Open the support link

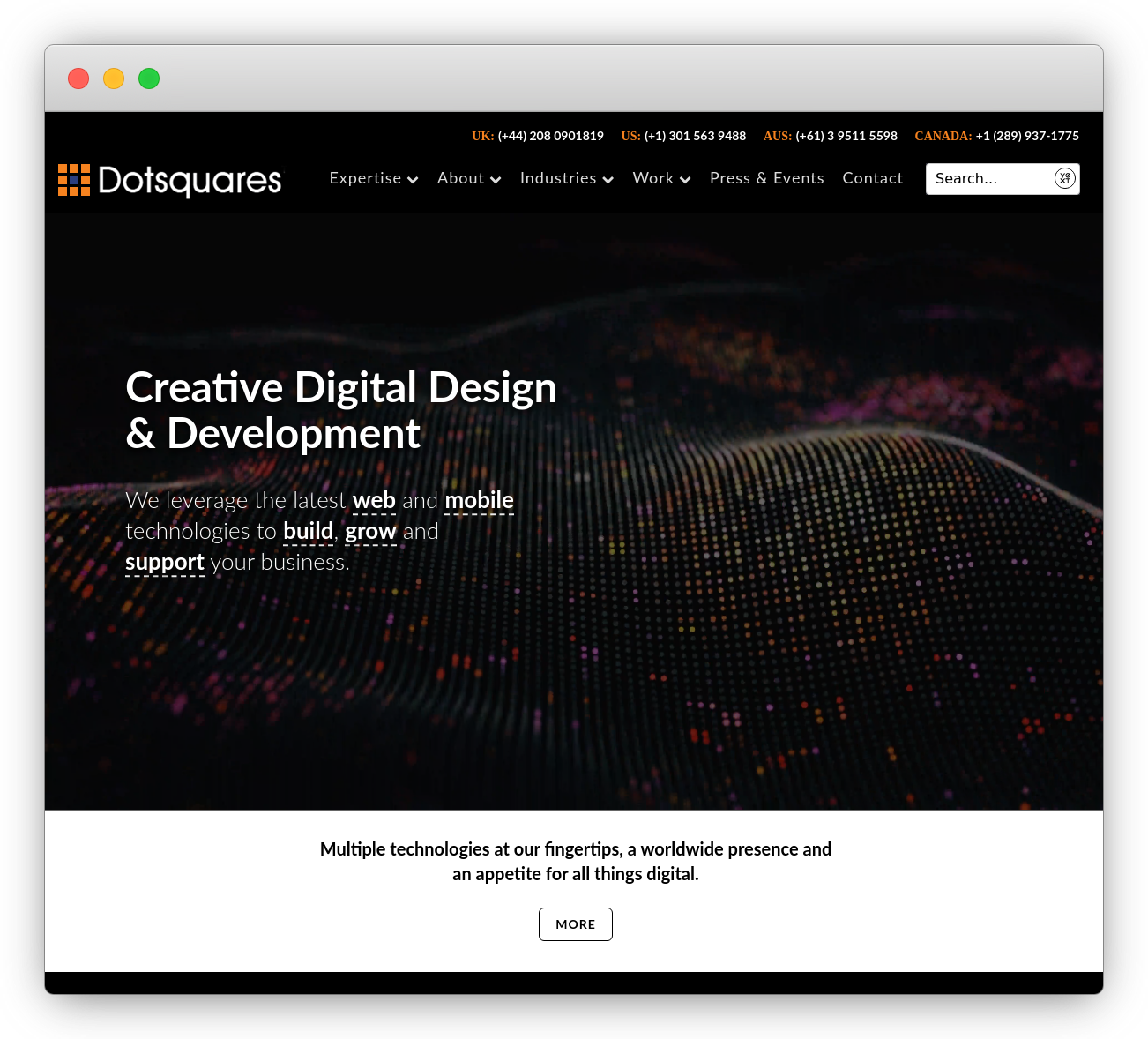tap(165, 562)
